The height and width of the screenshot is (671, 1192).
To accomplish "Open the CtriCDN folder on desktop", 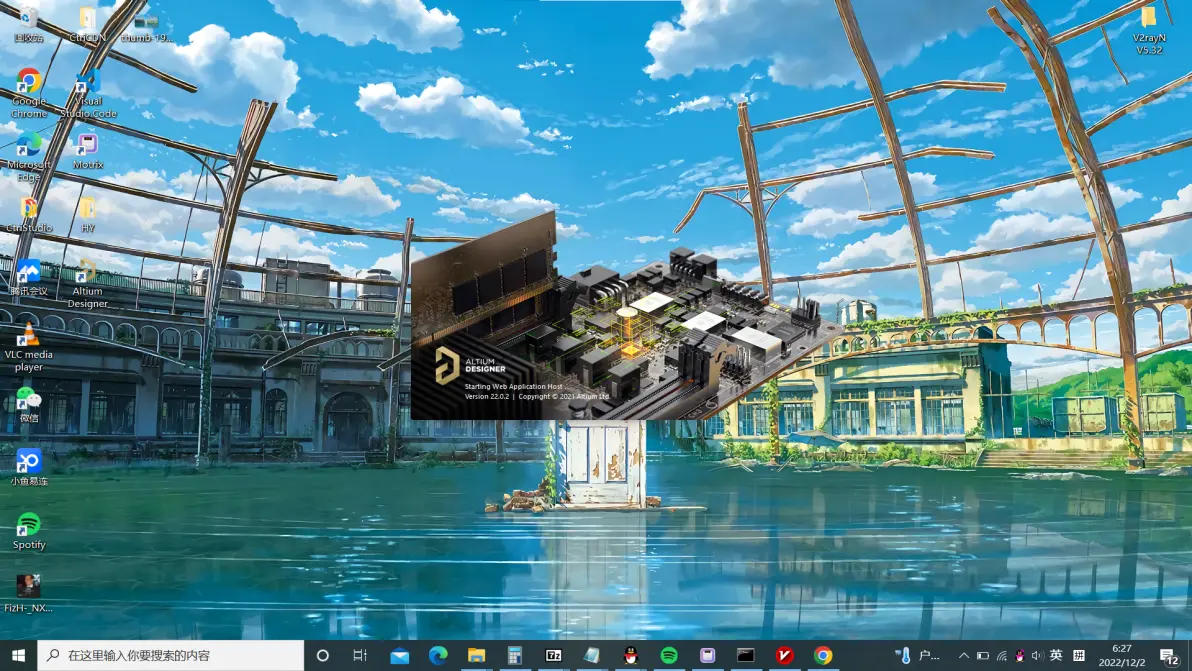I will [87, 23].
